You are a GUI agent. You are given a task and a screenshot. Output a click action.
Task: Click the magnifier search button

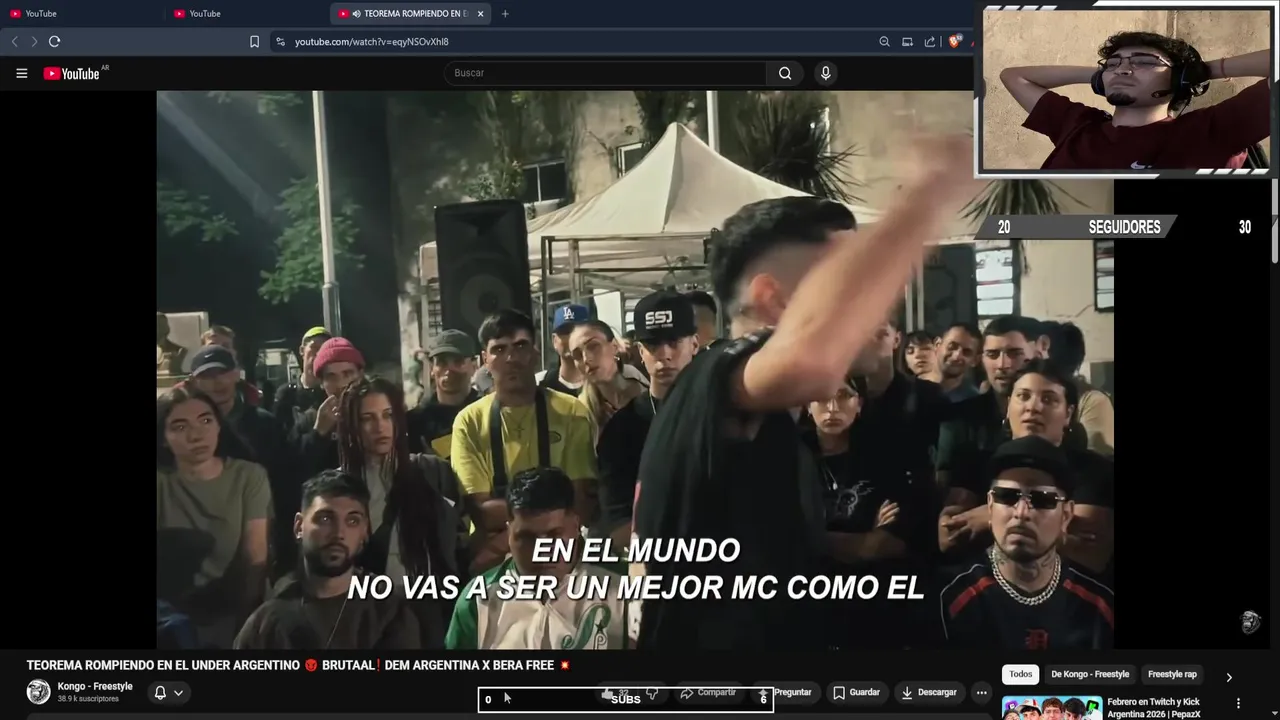click(785, 73)
